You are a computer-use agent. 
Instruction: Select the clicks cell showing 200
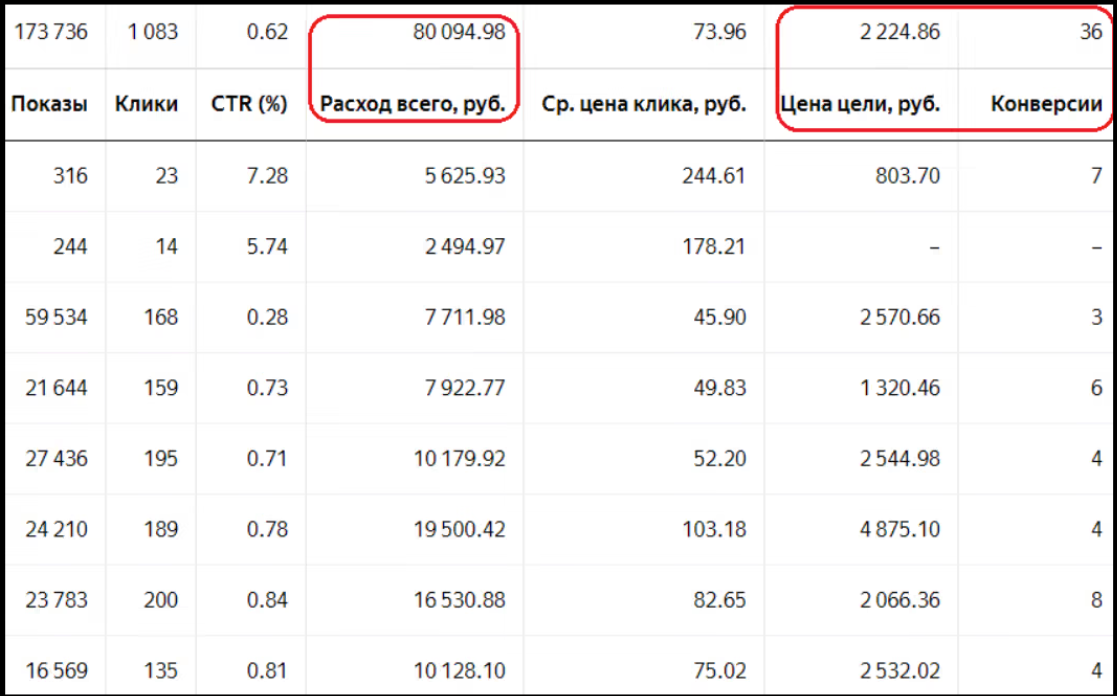click(x=161, y=600)
